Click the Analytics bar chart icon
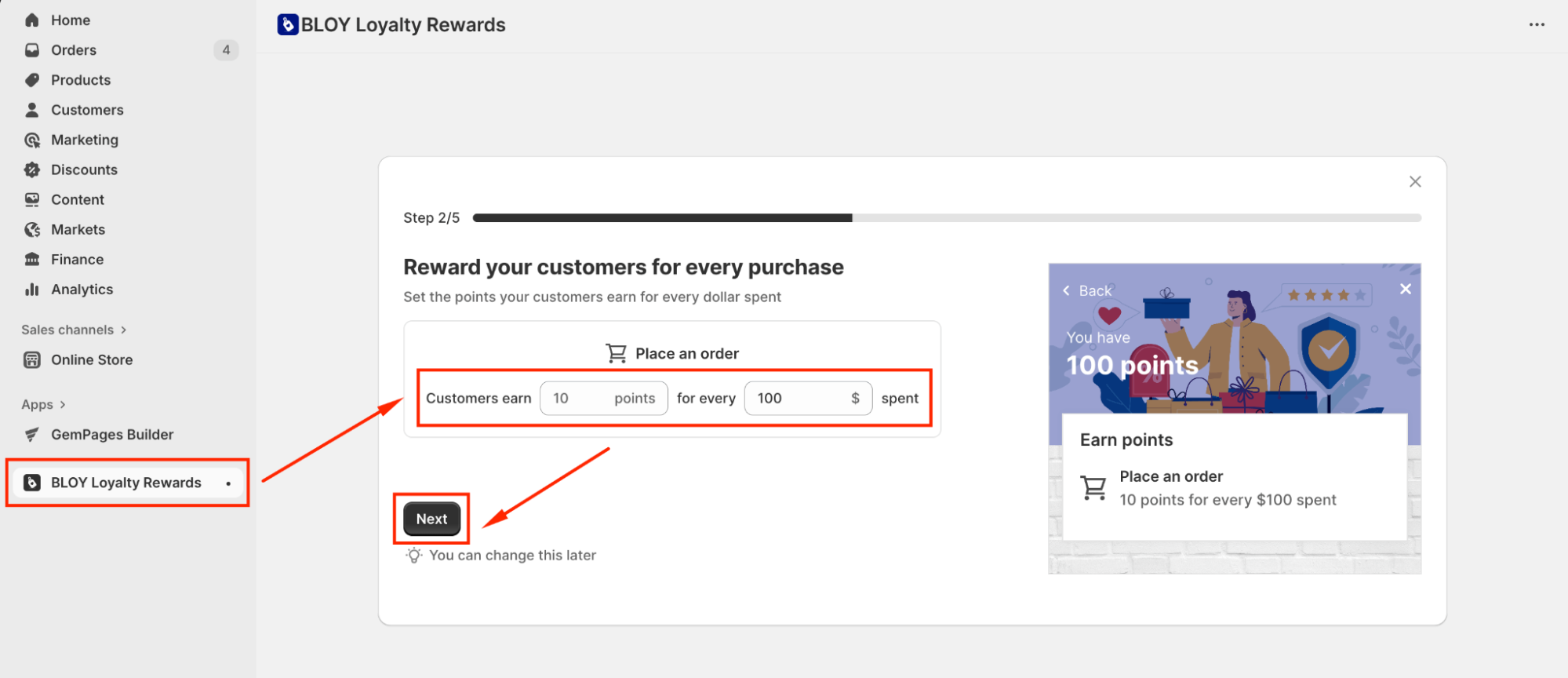 32,290
